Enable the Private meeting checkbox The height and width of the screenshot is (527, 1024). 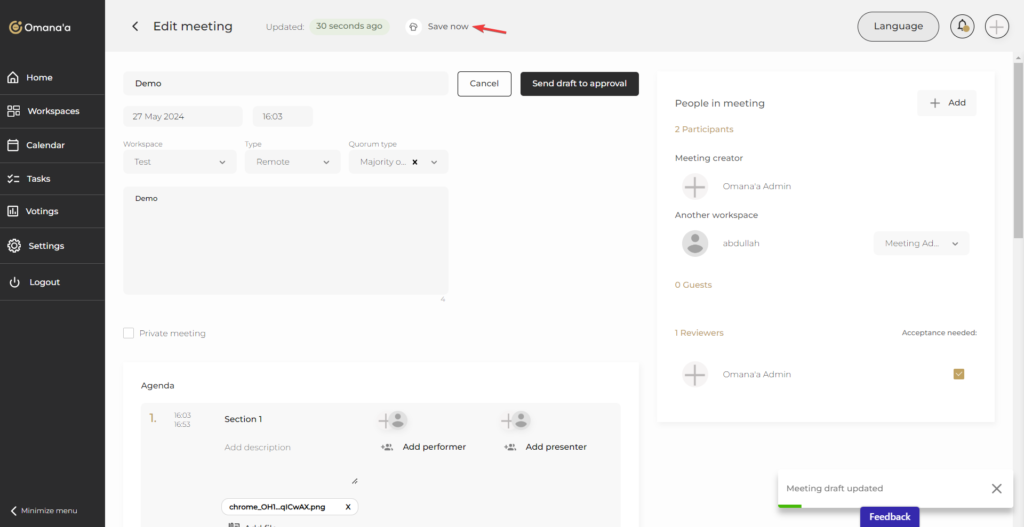click(128, 333)
